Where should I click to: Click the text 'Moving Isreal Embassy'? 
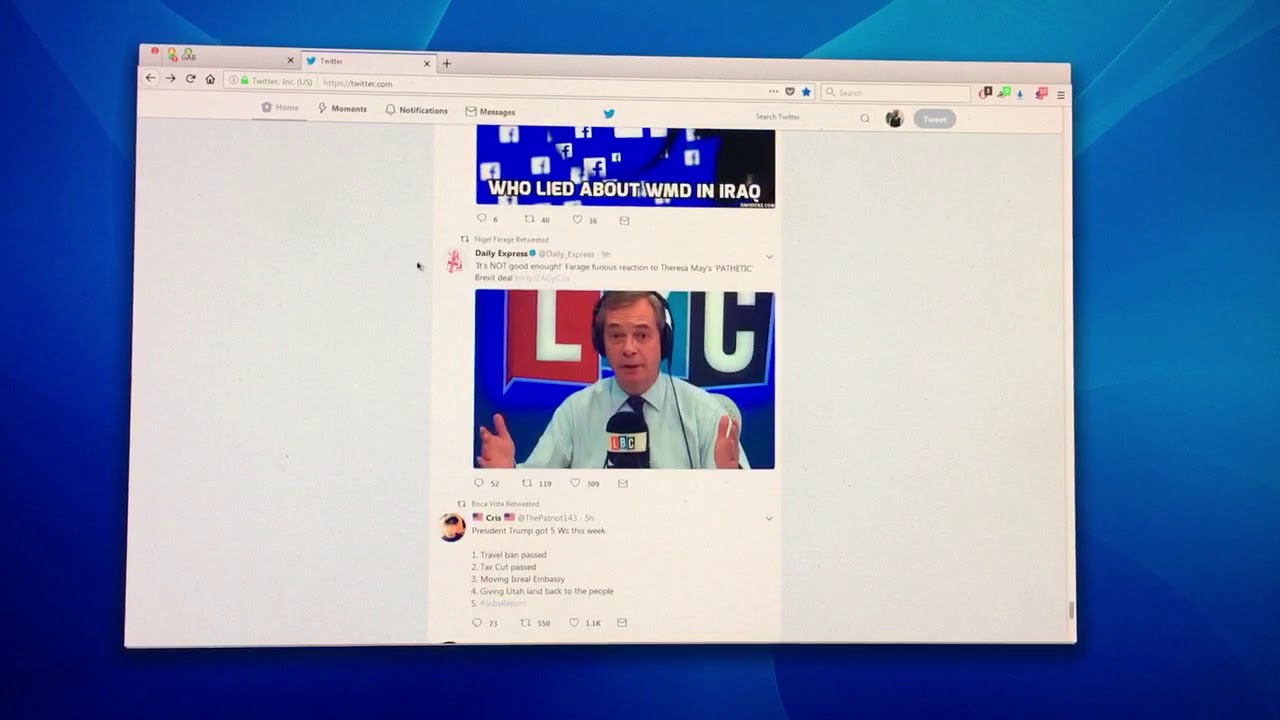(522, 579)
